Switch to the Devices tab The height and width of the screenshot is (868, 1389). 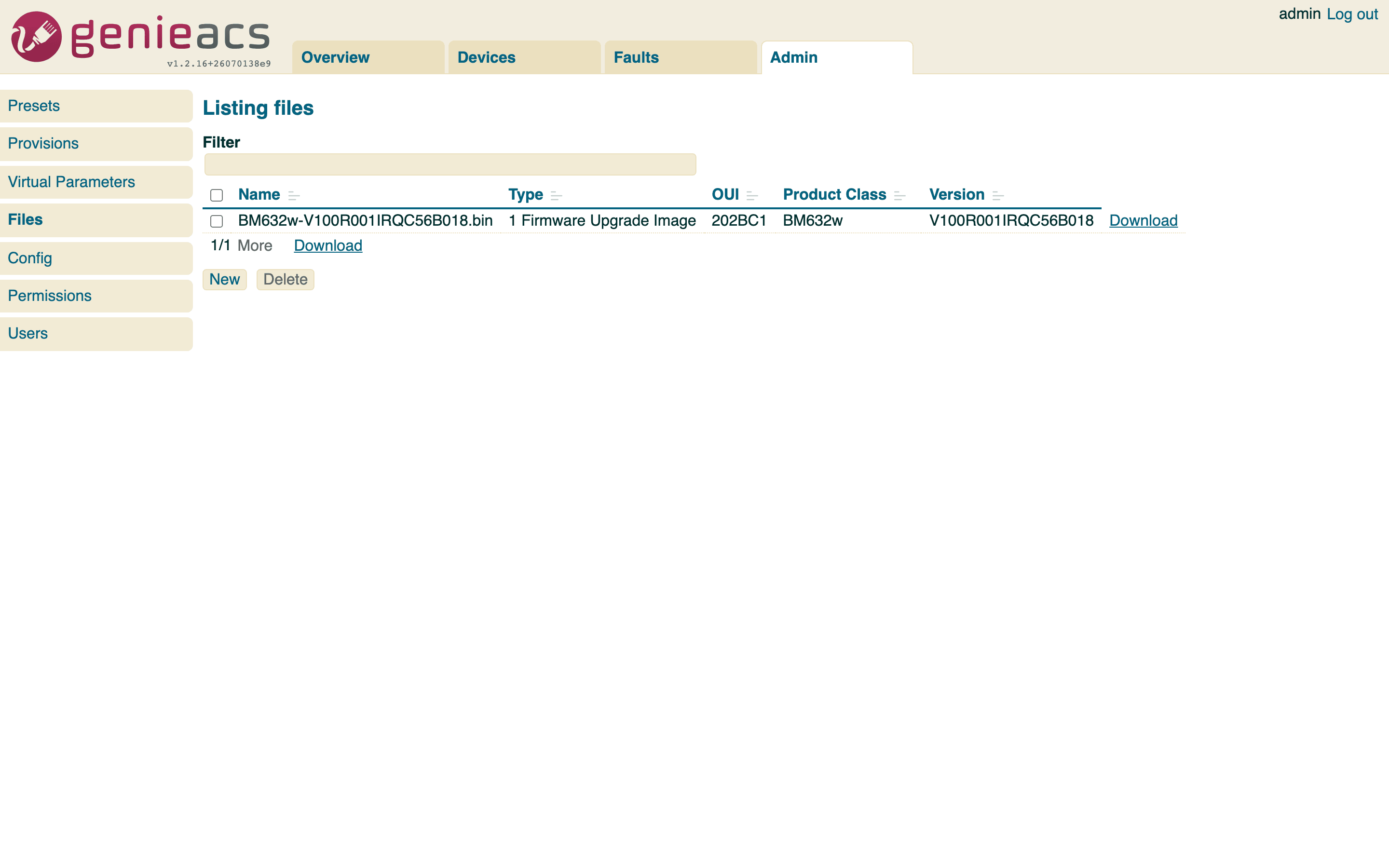[x=524, y=57]
